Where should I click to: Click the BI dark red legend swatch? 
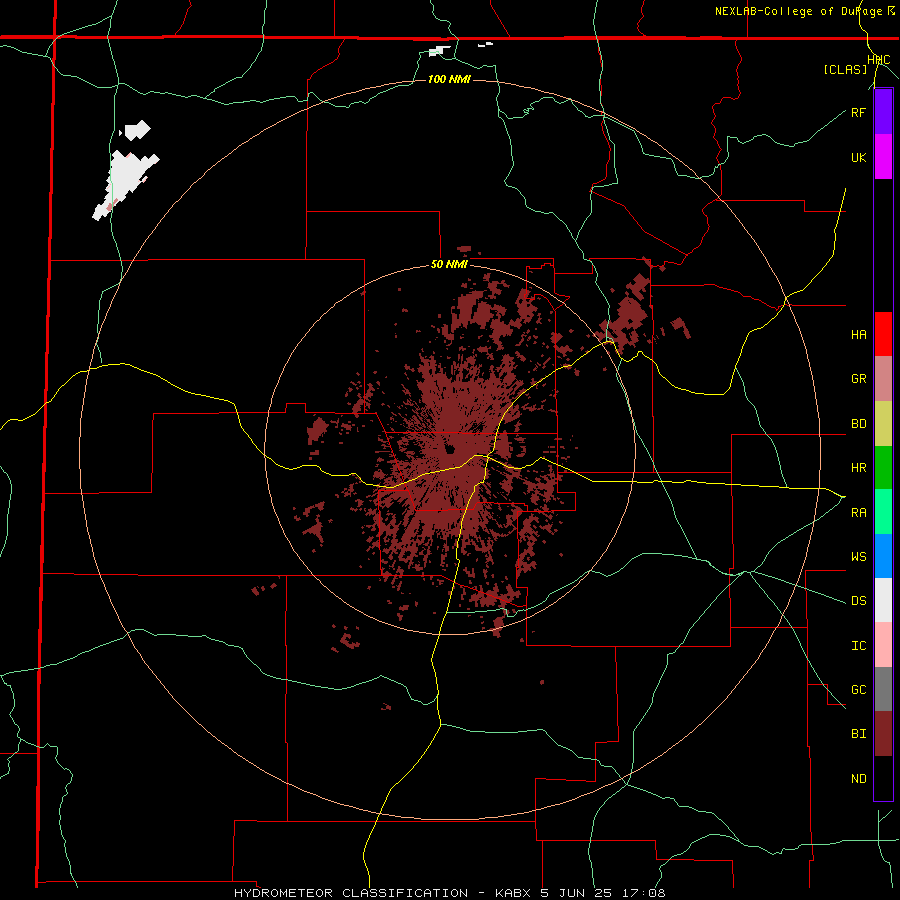click(883, 734)
